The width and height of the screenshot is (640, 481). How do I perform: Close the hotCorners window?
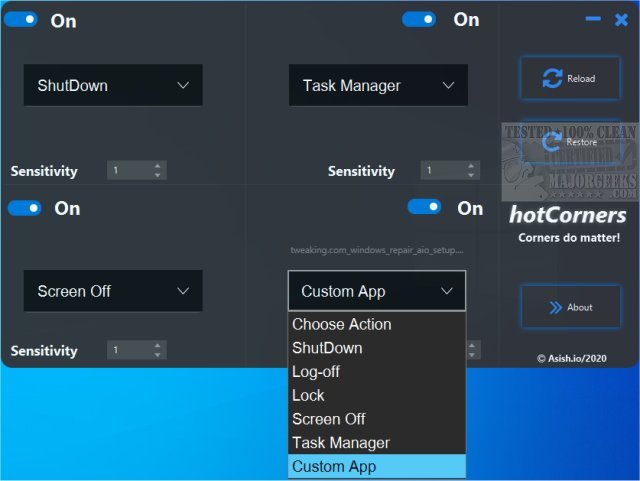point(621,19)
